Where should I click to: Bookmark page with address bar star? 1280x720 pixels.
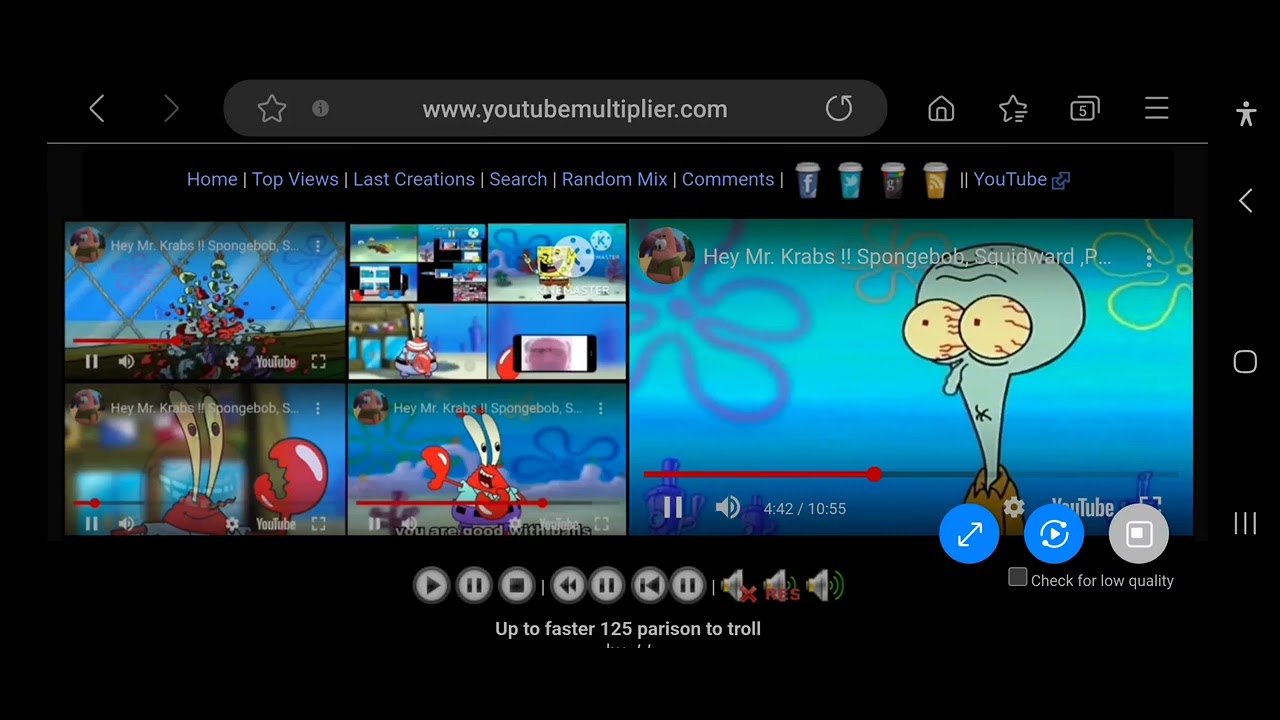pyautogui.click(x=272, y=108)
